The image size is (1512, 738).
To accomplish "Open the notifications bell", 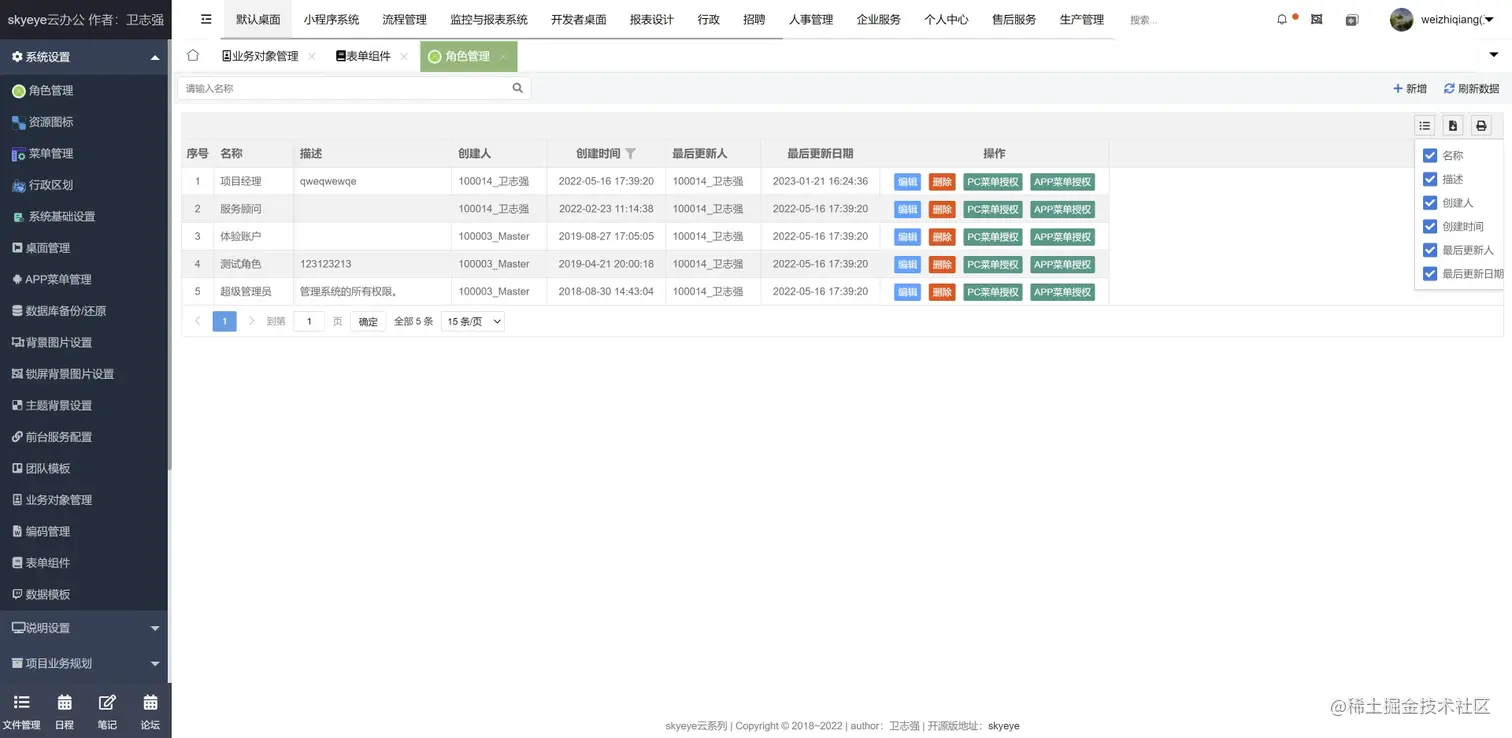I will point(1282,19).
